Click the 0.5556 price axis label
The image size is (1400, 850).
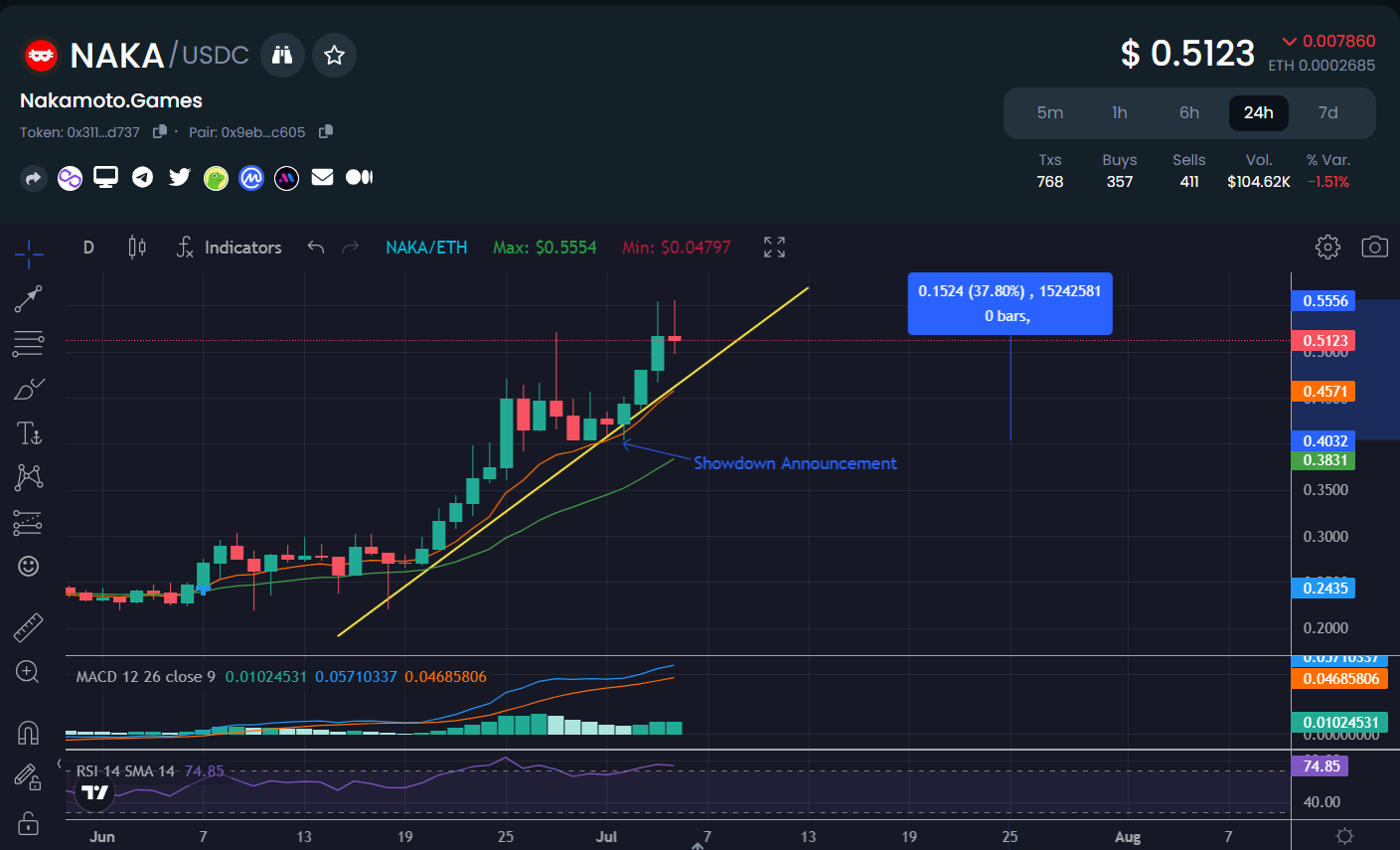pos(1325,301)
